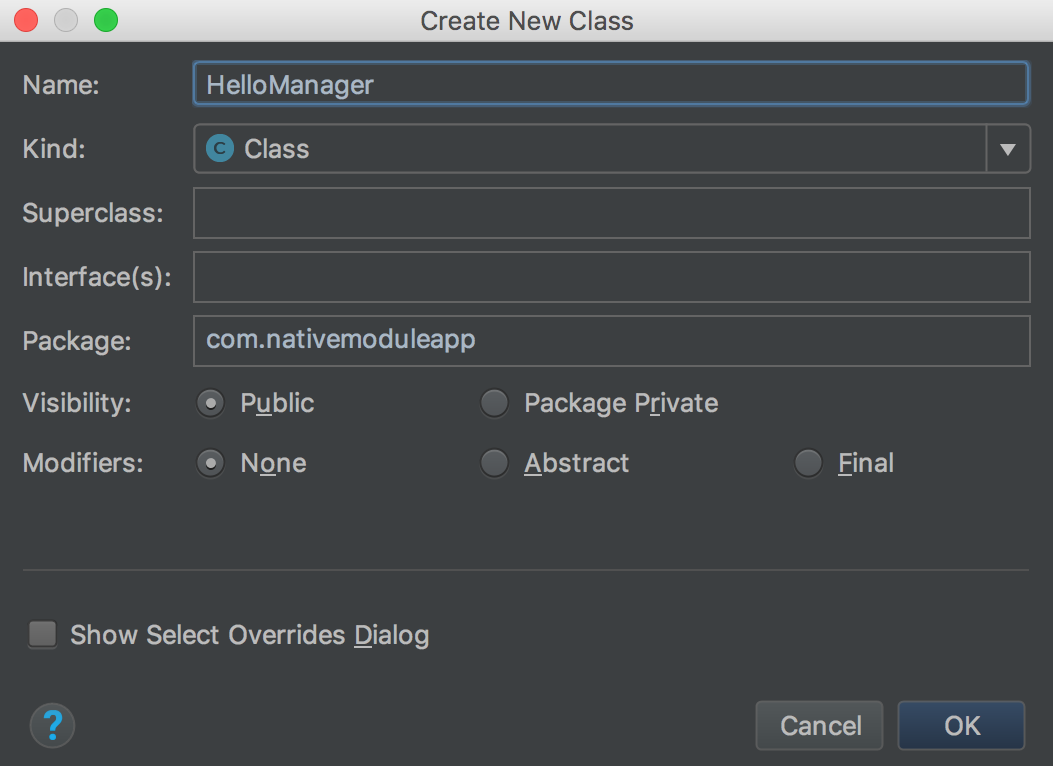Click the Kind combo box showing Class
Viewport: 1053px width, 766px height.
590,149
